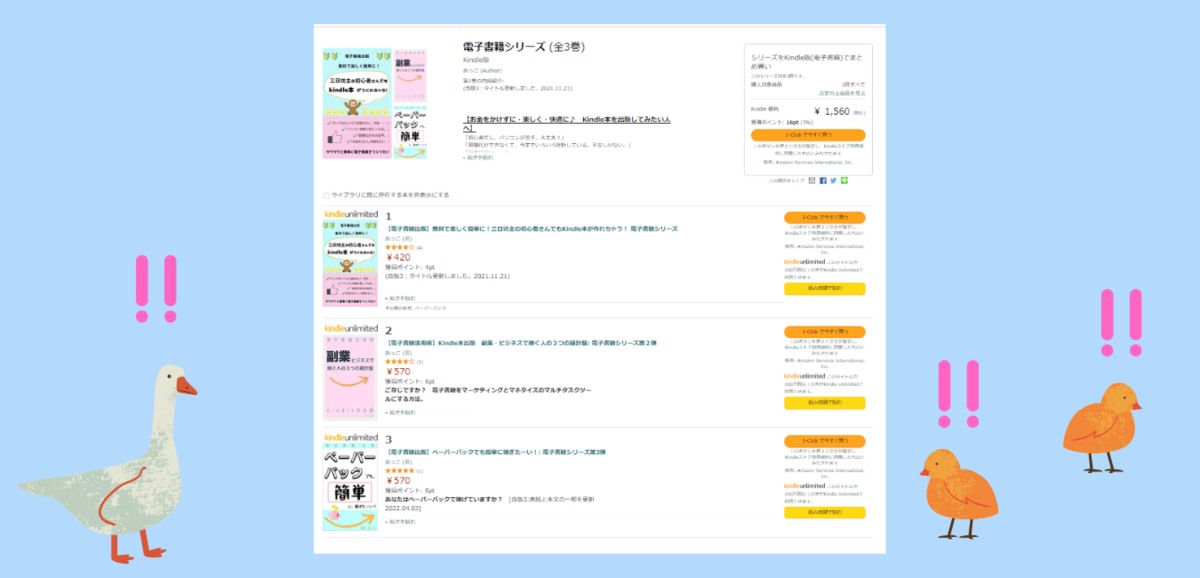Read book 1 free with Kindle Unlimited
Screen dimensions: 1200x578
[824, 289]
